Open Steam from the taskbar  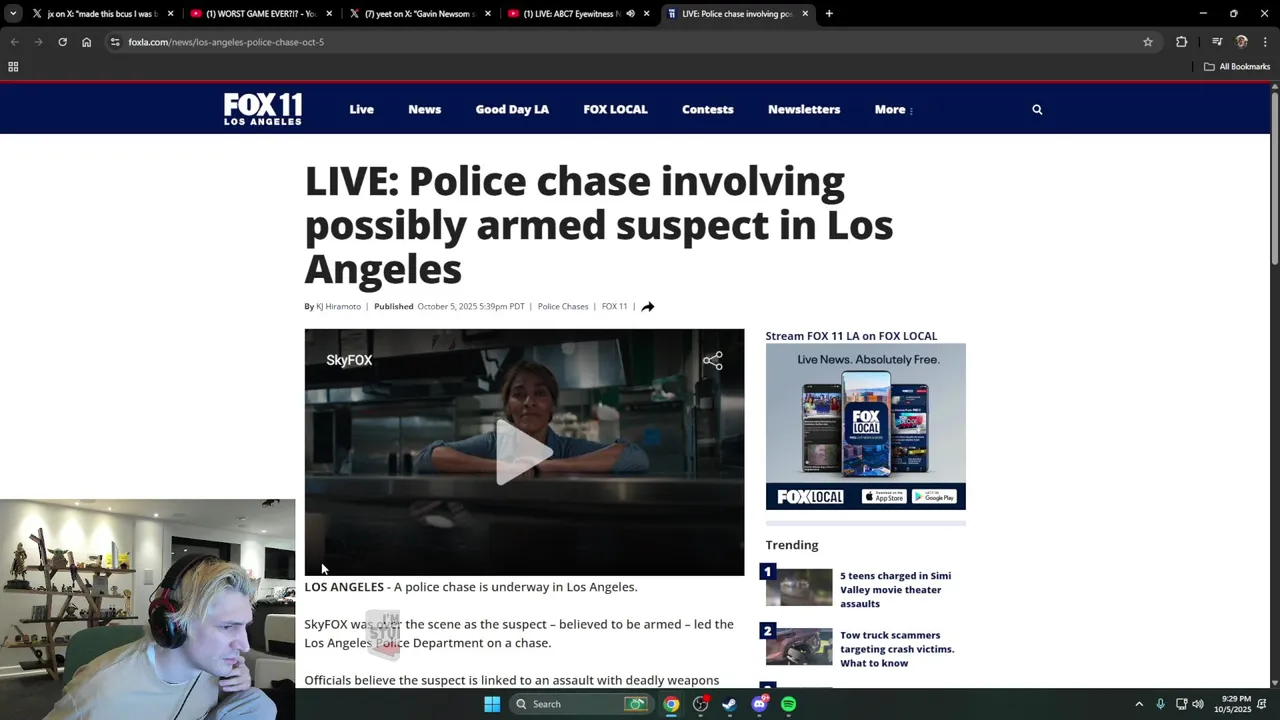tap(730, 704)
